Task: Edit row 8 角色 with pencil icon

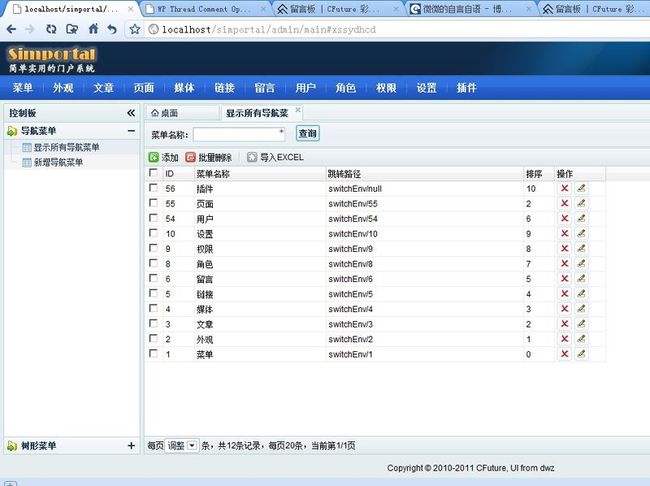Action: pos(581,264)
